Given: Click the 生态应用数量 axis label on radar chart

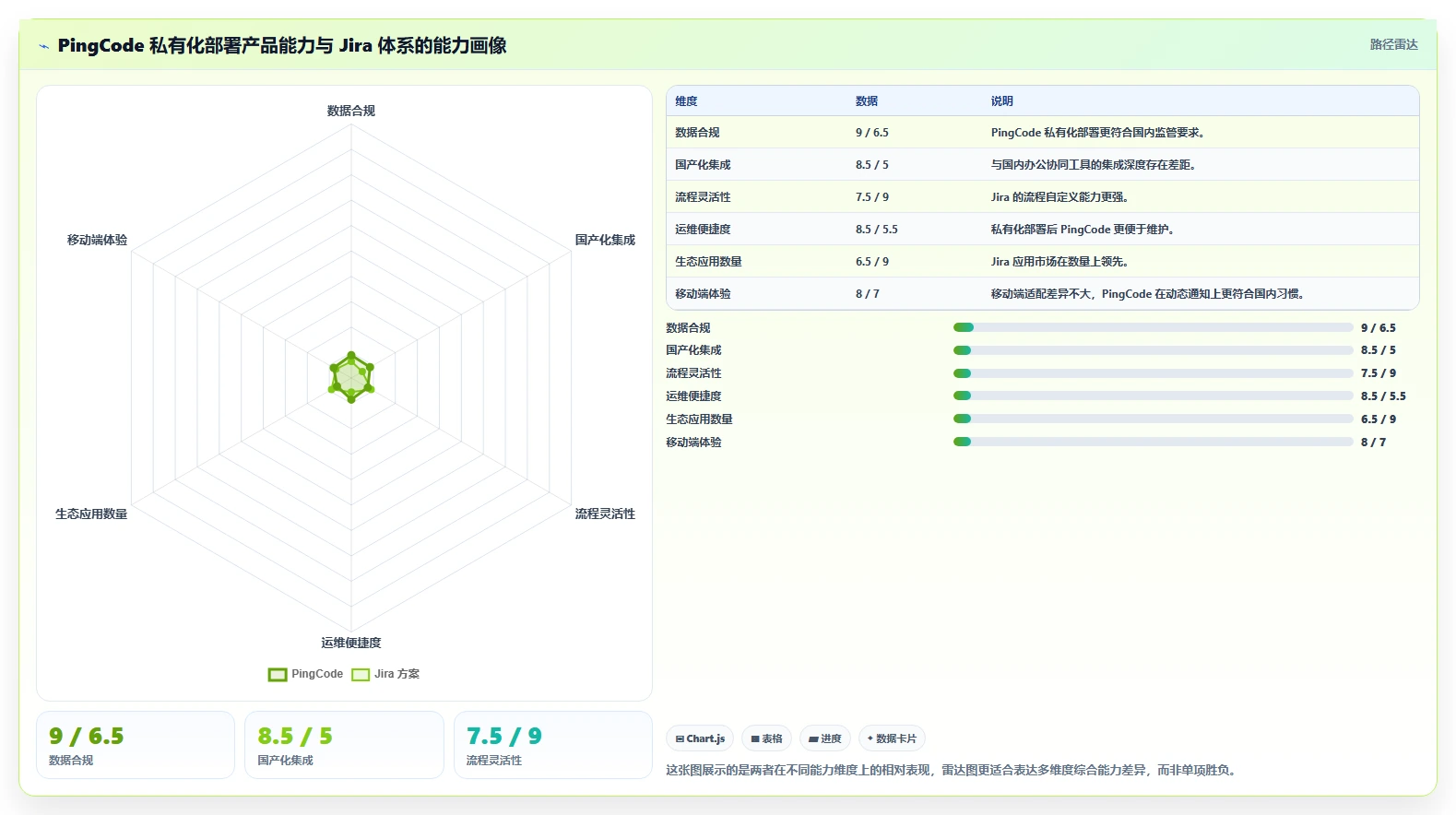Looking at the screenshot, I should coord(91,514).
